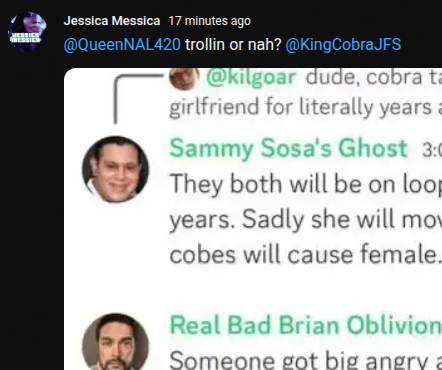442x370 pixels.
Task: Click the 'Someone got big angry' message
Action: 306,360
